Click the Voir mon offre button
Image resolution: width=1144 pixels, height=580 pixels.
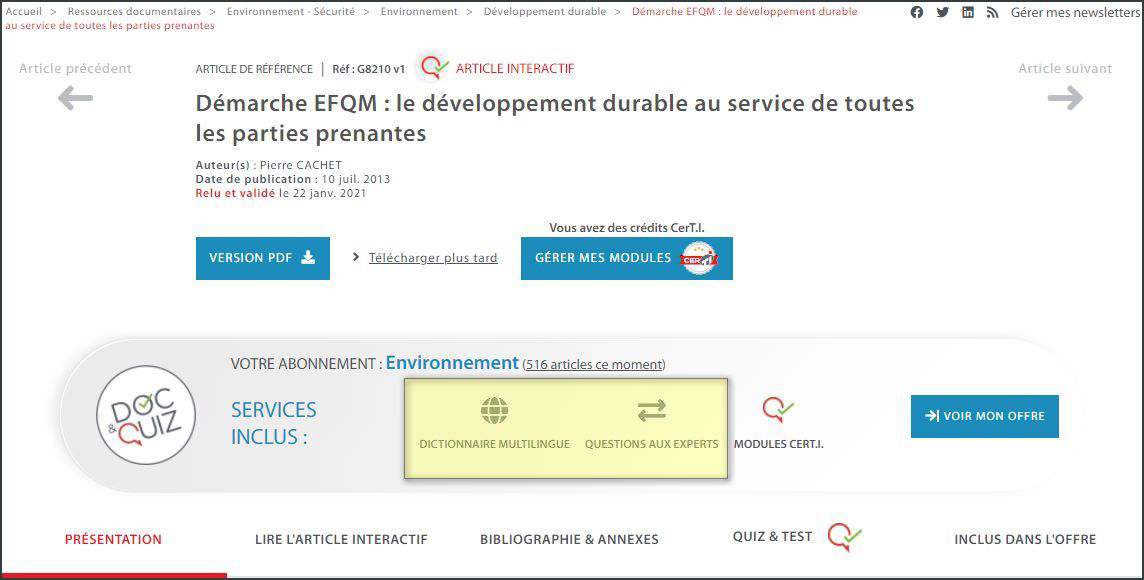tap(984, 416)
